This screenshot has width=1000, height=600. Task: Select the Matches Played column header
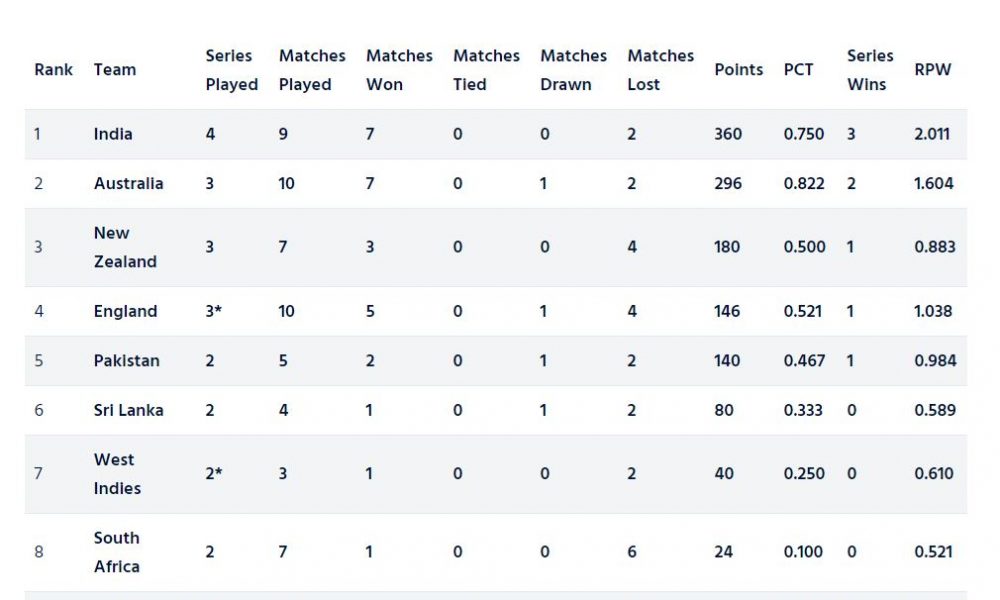point(312,70)
